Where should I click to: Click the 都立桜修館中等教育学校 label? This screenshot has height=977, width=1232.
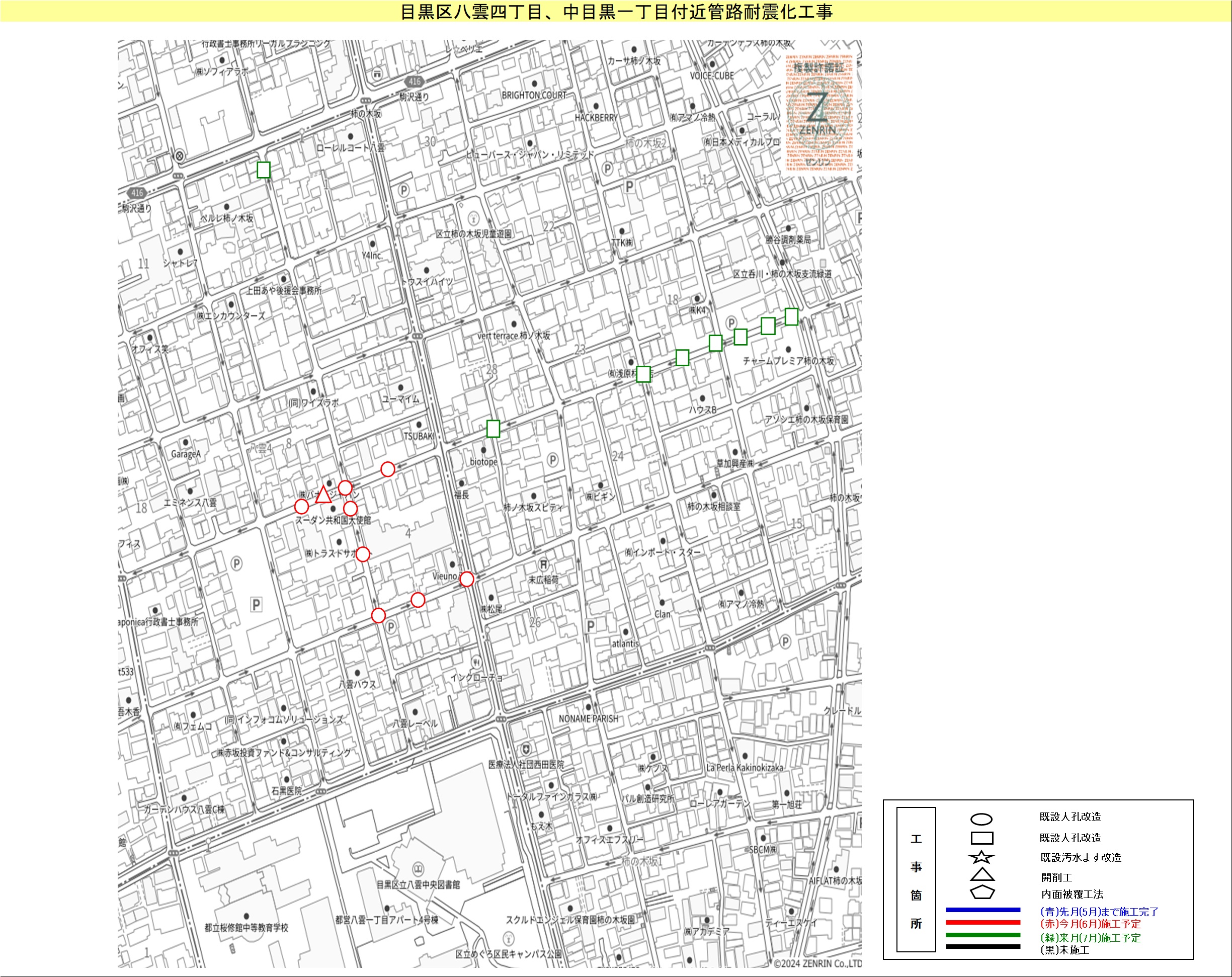247,927
